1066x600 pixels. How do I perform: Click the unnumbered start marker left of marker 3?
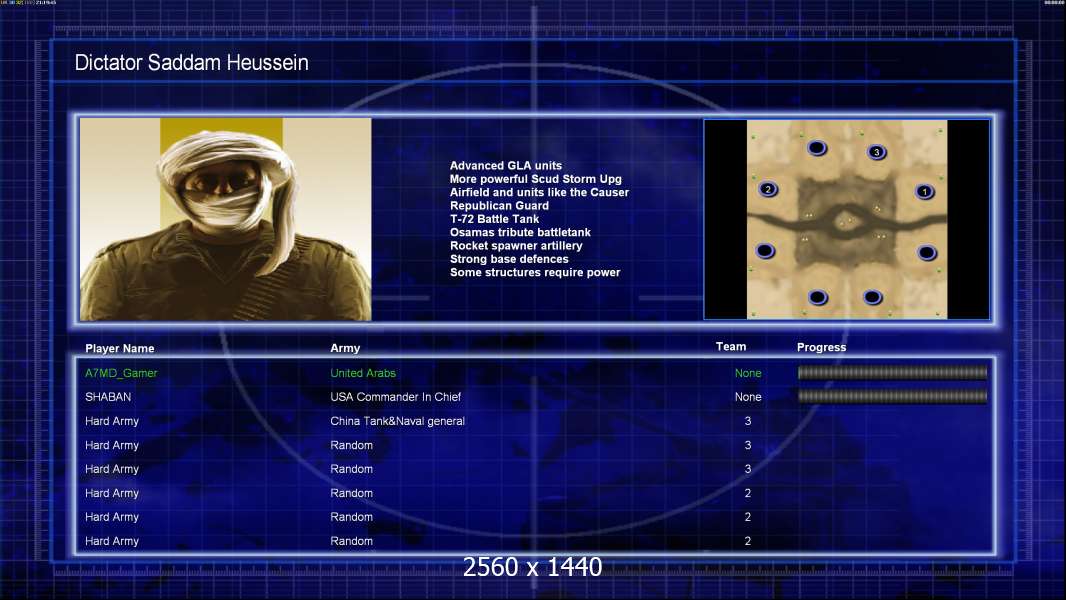[x=817, y=149]
